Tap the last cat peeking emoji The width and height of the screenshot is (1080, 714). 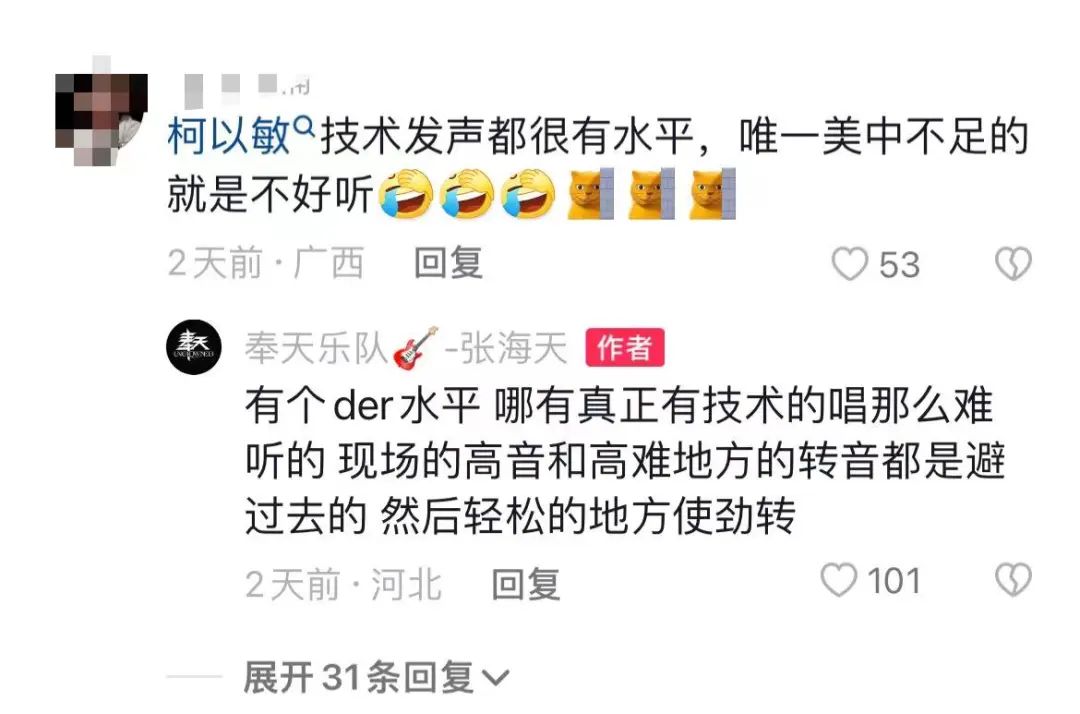point(712,194)
